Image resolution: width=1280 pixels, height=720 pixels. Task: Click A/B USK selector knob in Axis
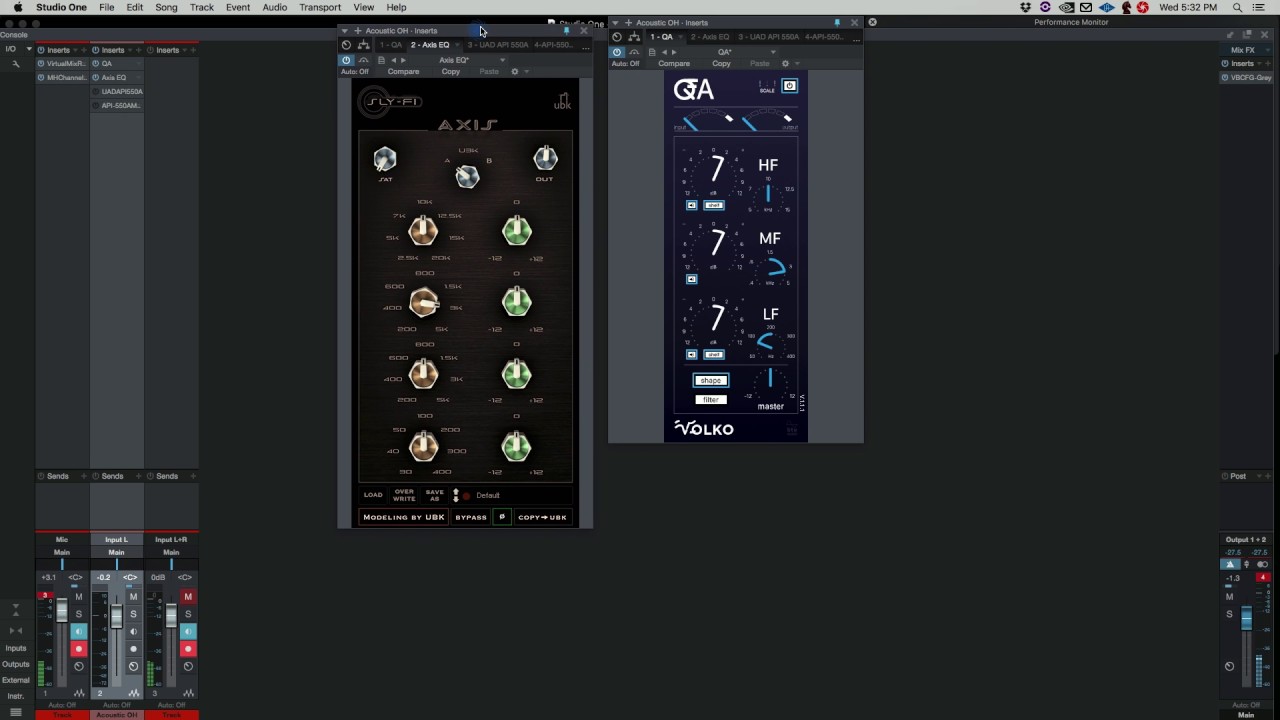tap(467, 176)
